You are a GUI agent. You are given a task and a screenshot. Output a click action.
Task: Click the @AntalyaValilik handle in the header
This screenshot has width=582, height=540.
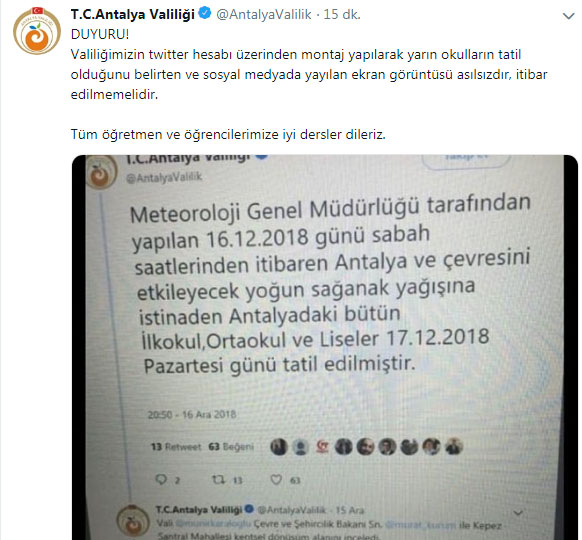[x=264, y=14]
